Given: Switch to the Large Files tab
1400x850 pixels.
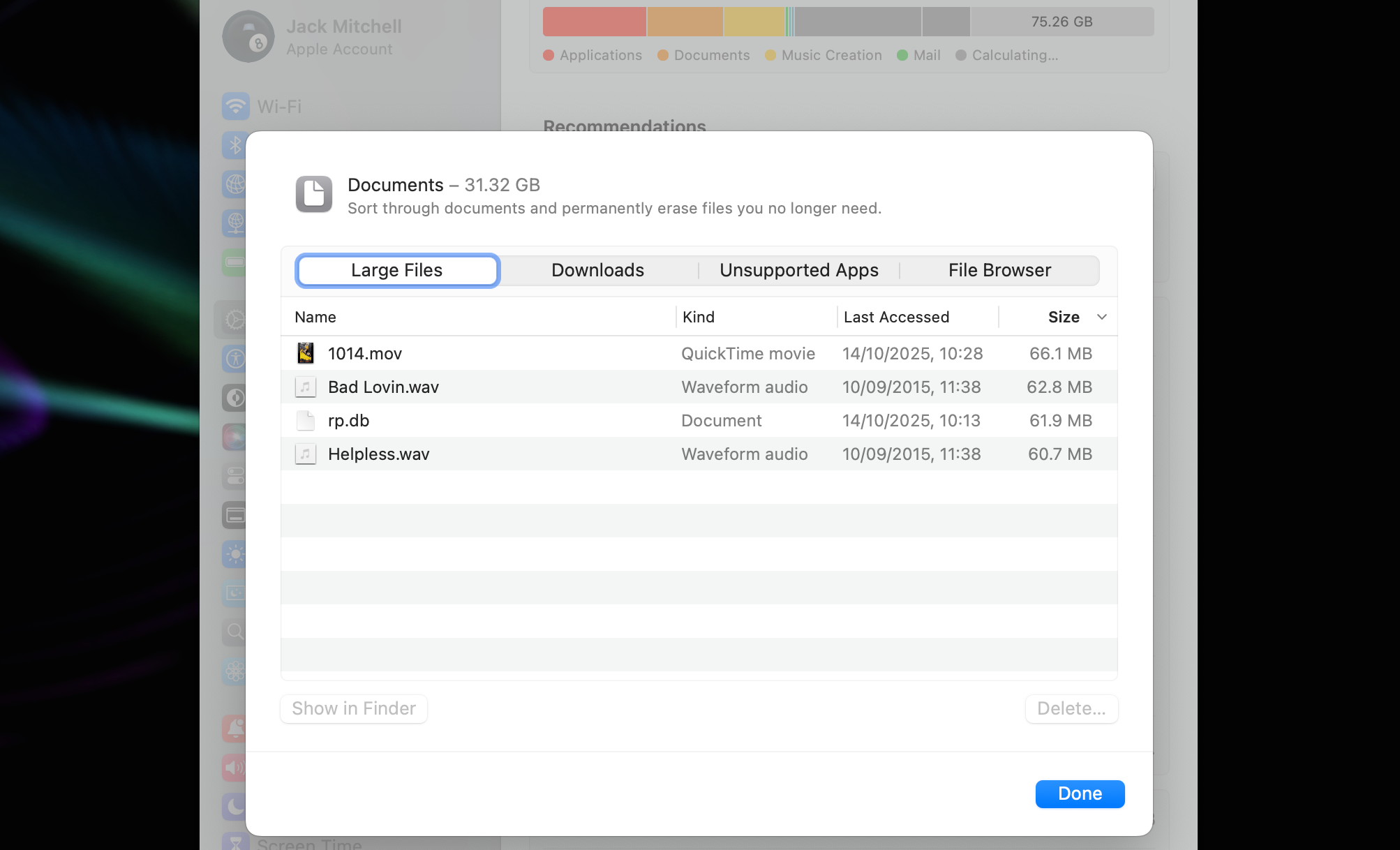Looking at the screenshot, I should coord(397,270).
